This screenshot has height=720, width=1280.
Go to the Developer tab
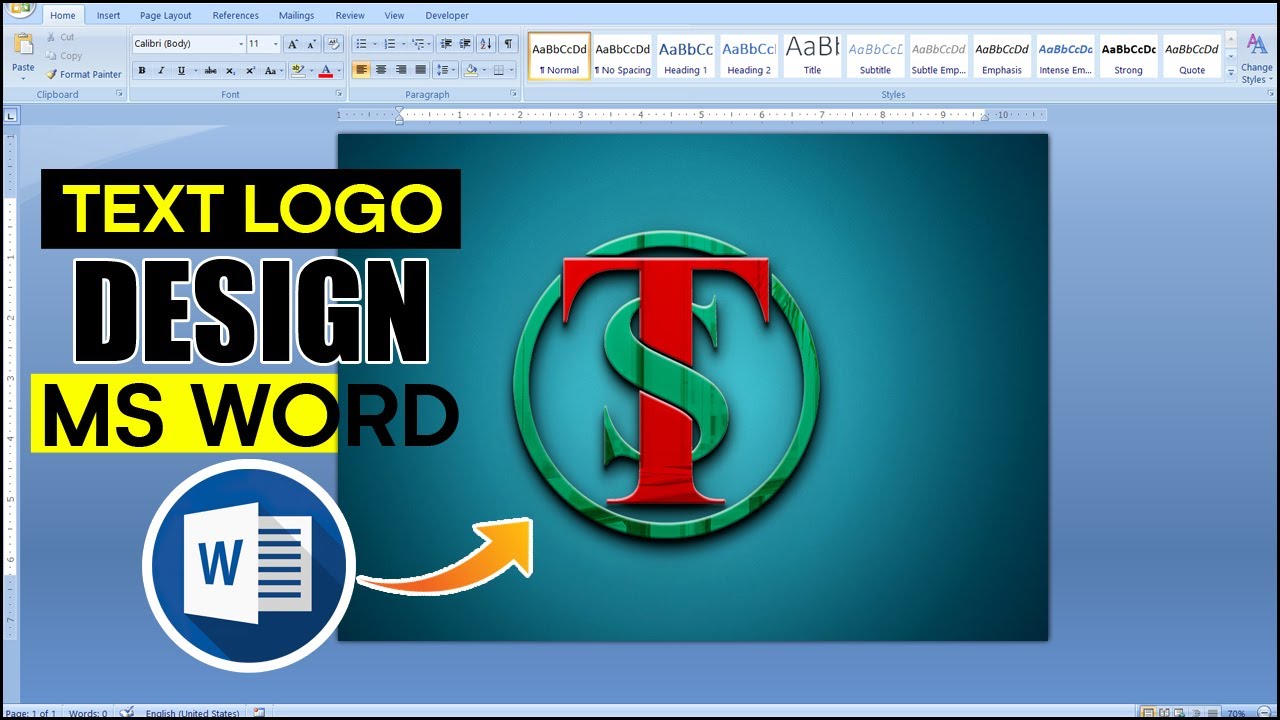pos(447,15)
